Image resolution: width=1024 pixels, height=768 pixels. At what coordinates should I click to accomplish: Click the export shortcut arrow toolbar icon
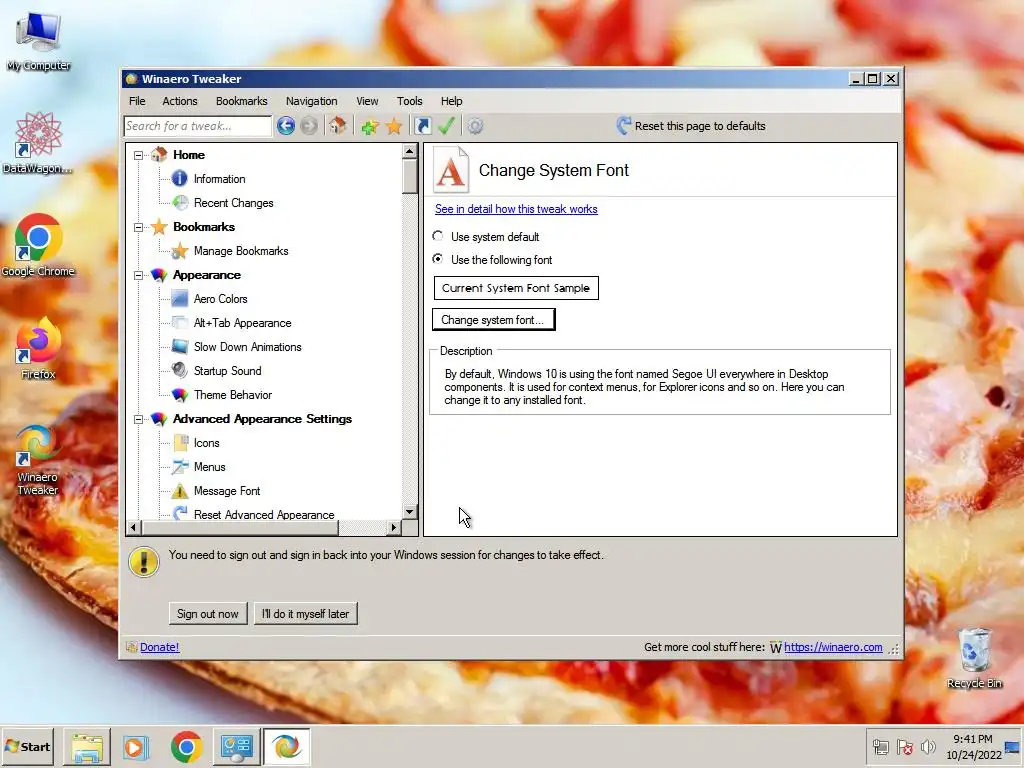point(423,126)
